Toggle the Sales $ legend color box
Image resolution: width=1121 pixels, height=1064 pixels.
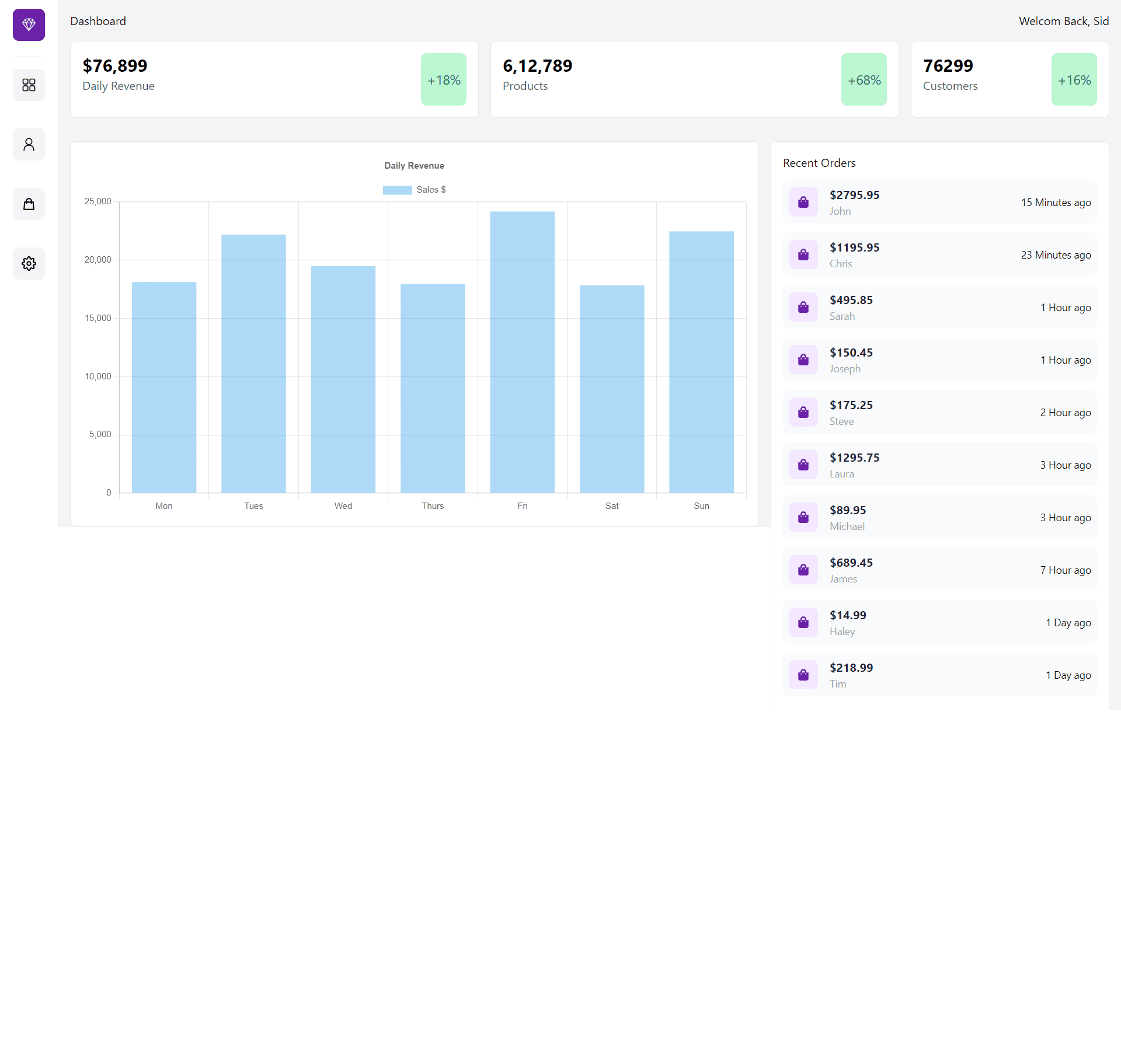coord(397,190)
